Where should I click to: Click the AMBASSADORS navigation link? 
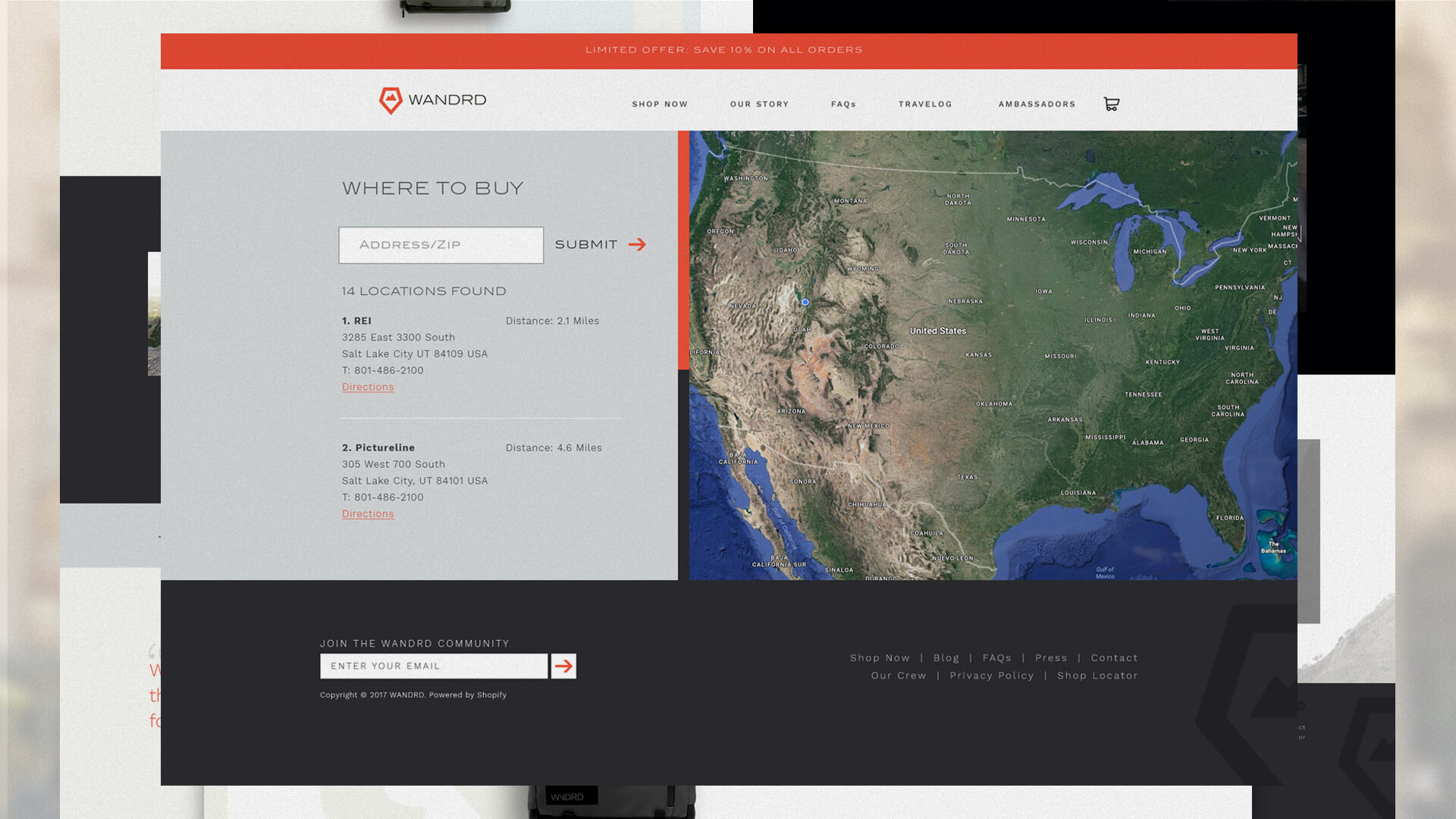pos(1037,103)
